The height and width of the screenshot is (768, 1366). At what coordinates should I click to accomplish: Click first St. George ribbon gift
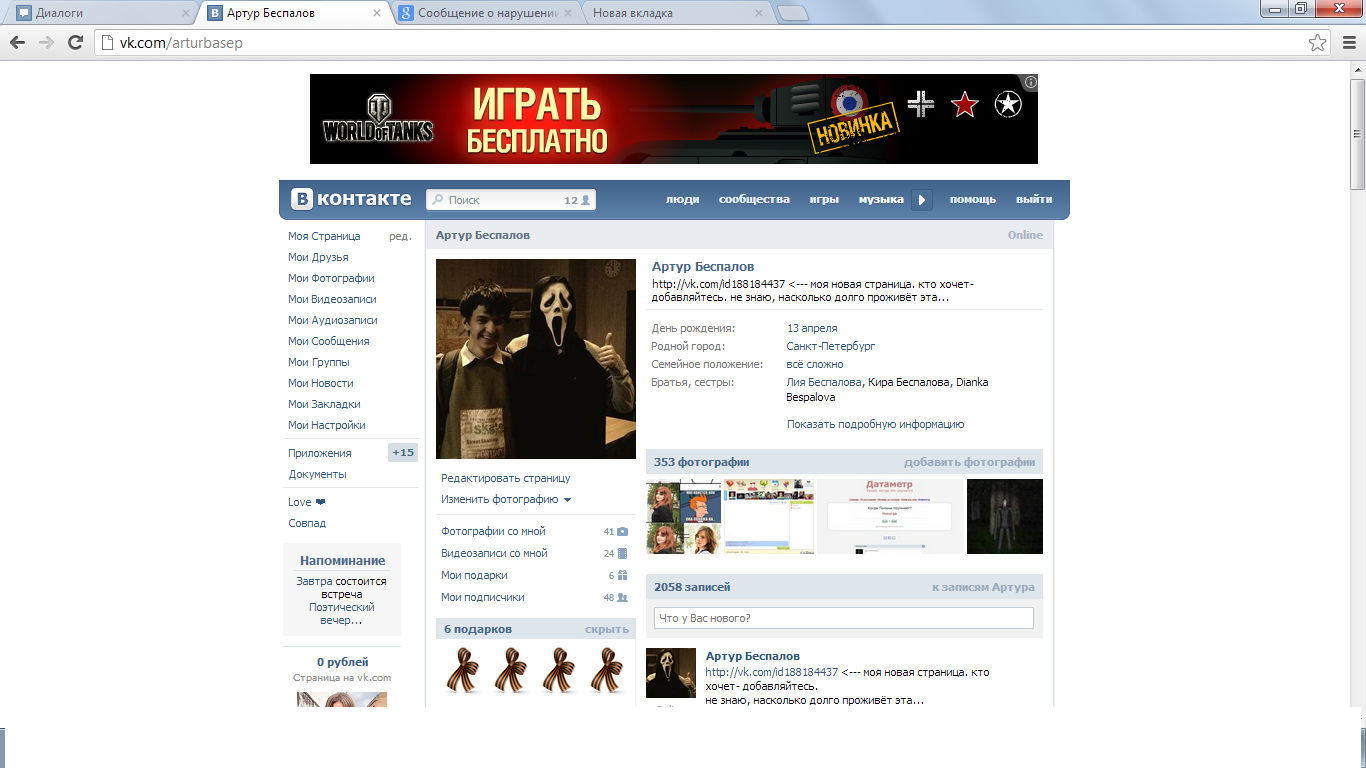pos(463,669)
